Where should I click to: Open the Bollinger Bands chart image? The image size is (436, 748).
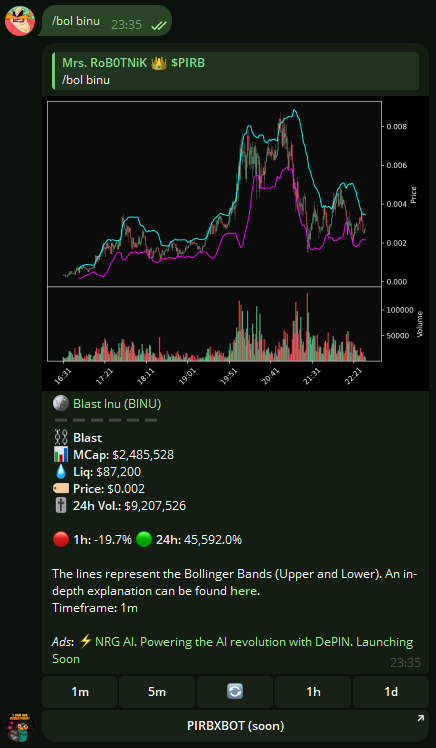(x=235, y=243)
